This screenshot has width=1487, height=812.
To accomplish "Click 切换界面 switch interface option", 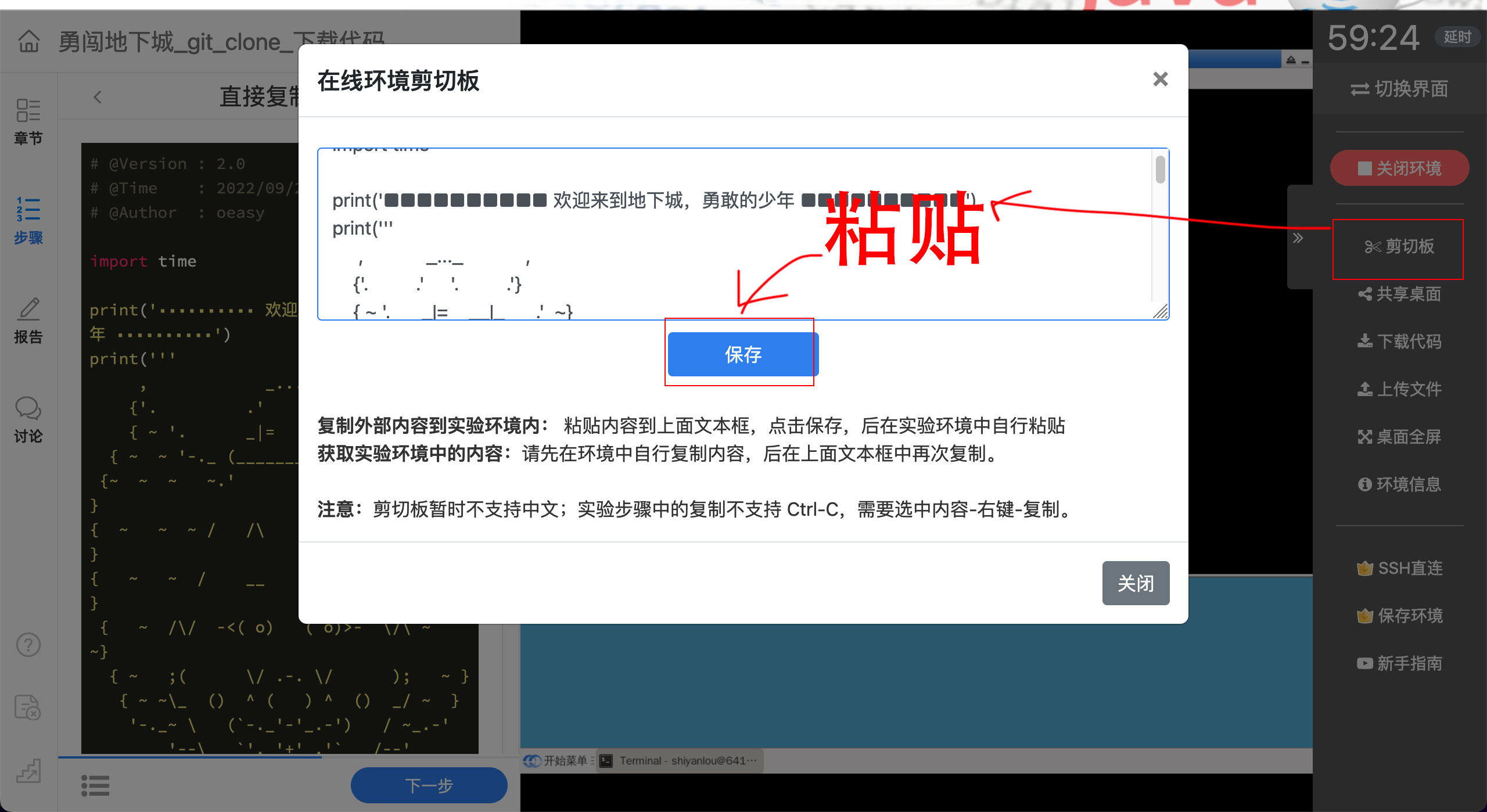I will coord(1399,89).
